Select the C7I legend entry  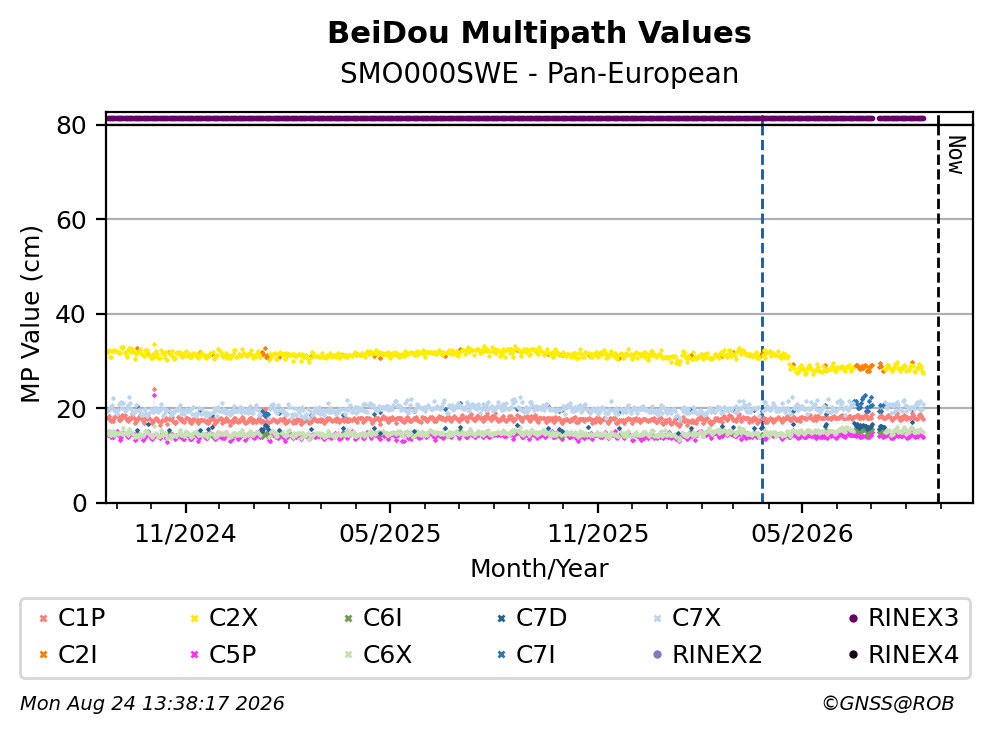526,655
